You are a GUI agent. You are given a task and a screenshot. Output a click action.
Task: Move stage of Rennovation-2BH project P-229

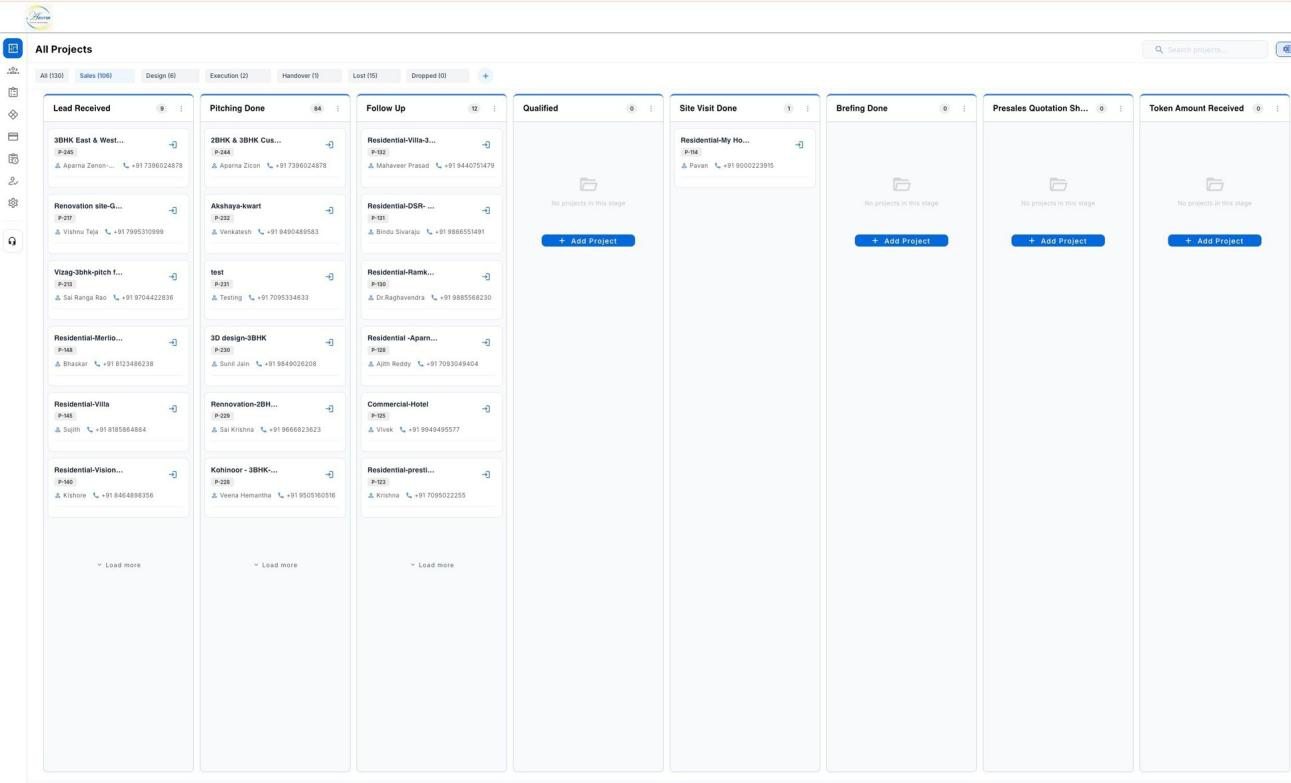click(x=330, y=408)
